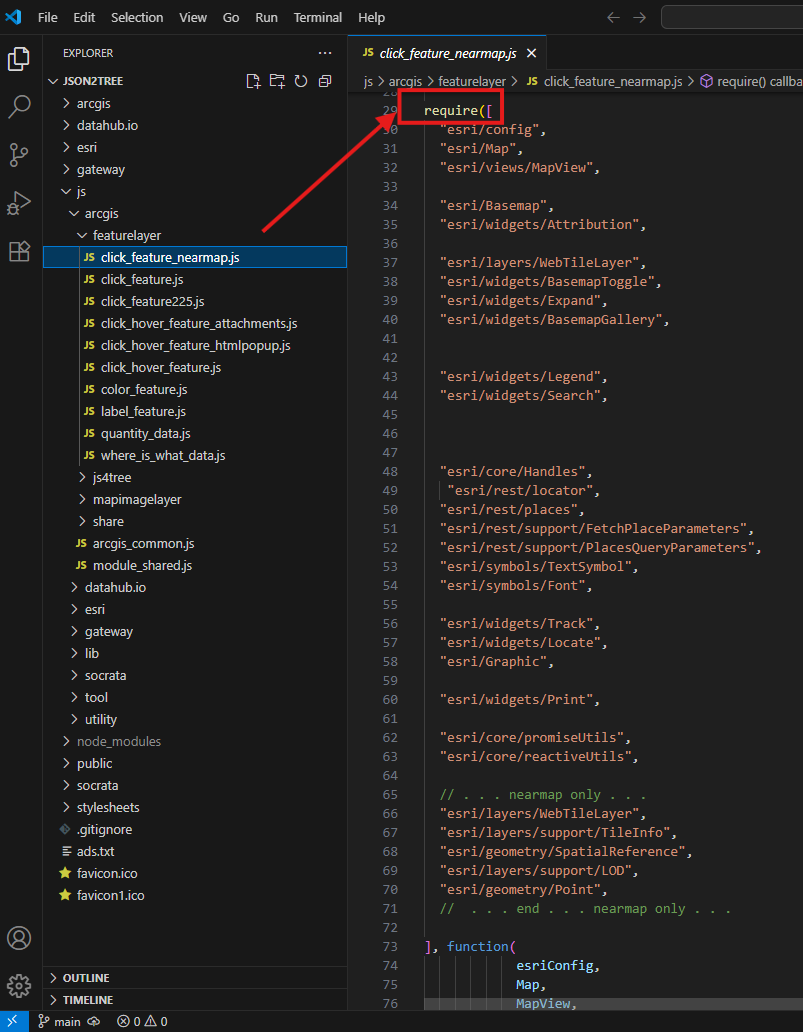
Task: Open the View menu
Action: tap(193, 18)
